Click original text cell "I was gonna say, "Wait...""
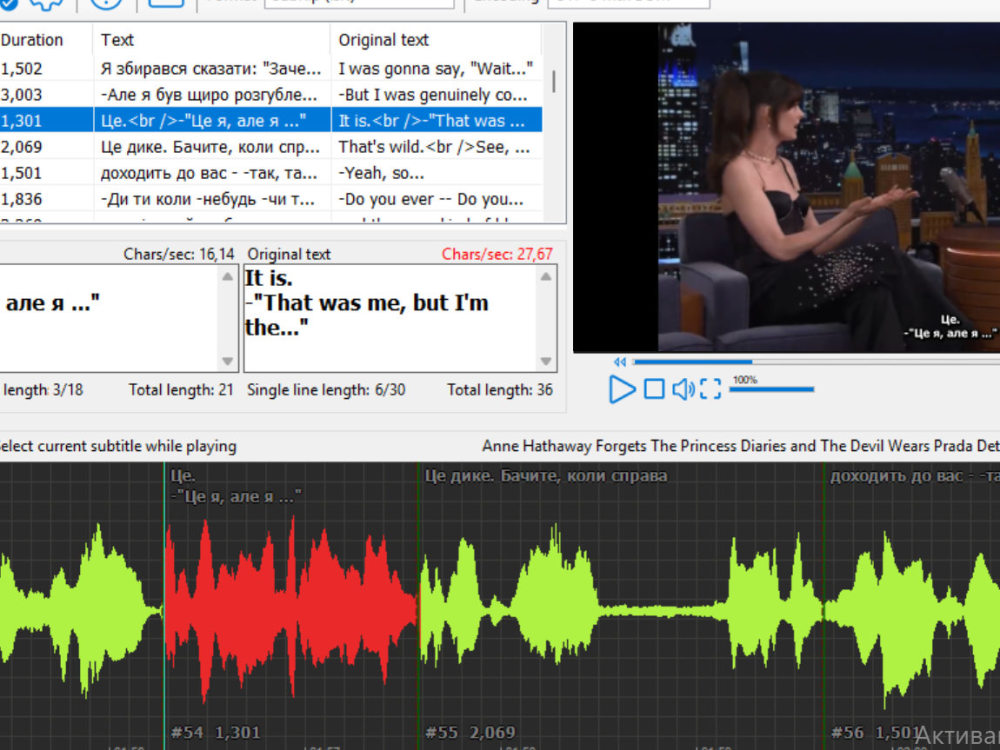Viewport: 1000px width, 750px height. coord(436,68)
